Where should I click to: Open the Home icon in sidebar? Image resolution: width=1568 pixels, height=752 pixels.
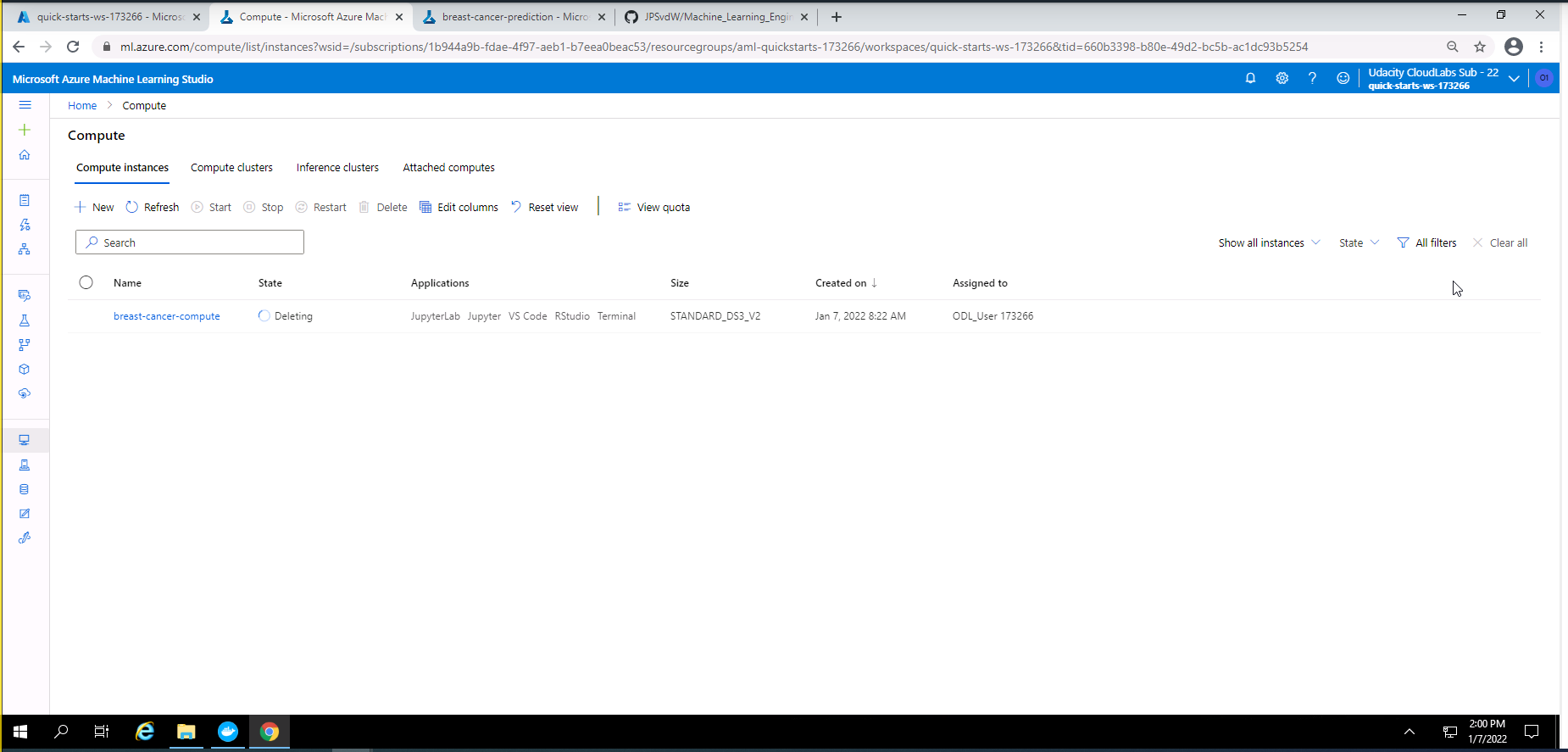click(25, 154)
